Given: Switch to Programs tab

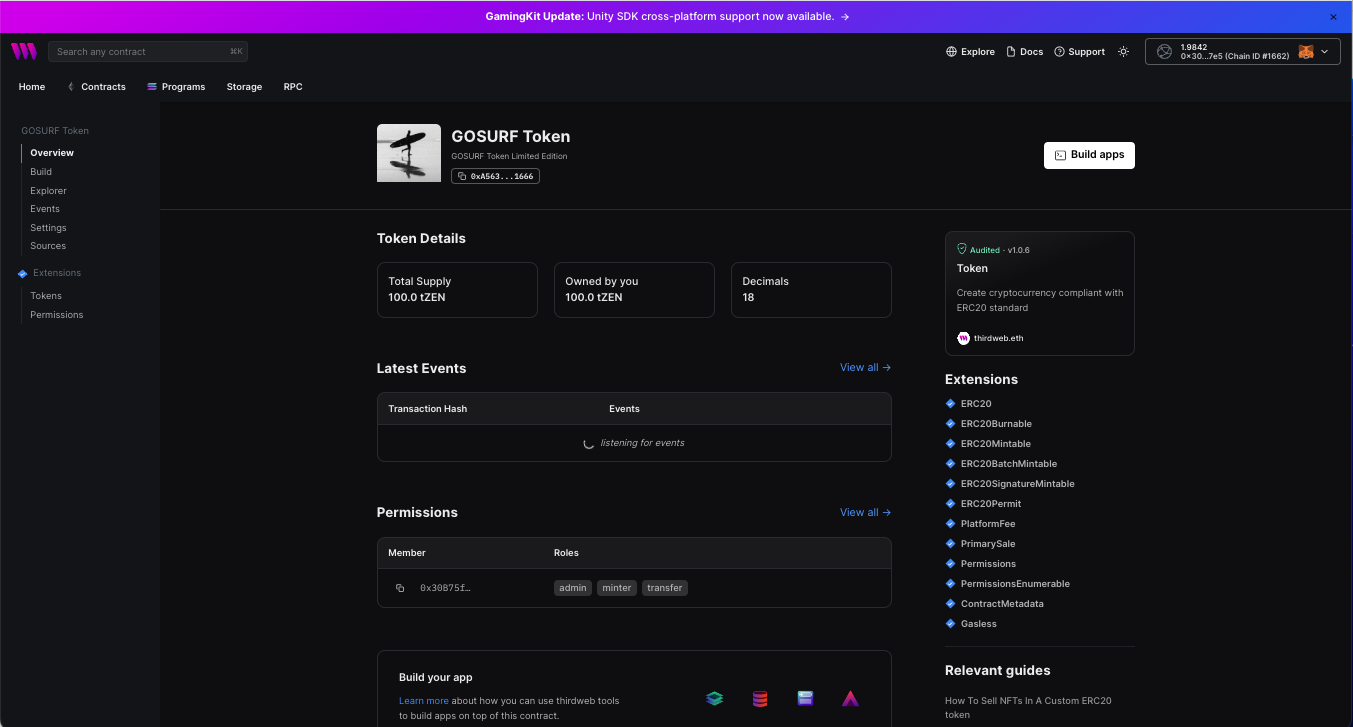Looking at the screenshot, I should point(176,87).
